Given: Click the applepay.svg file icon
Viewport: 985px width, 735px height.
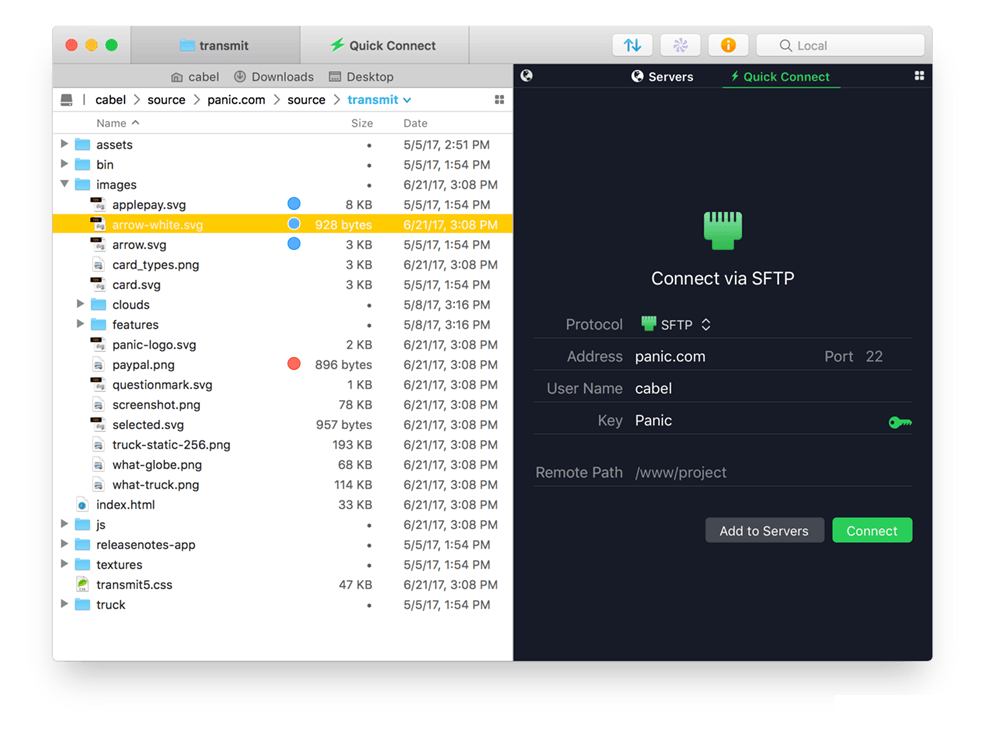Looking at the screenshot, I should (98, 205).
